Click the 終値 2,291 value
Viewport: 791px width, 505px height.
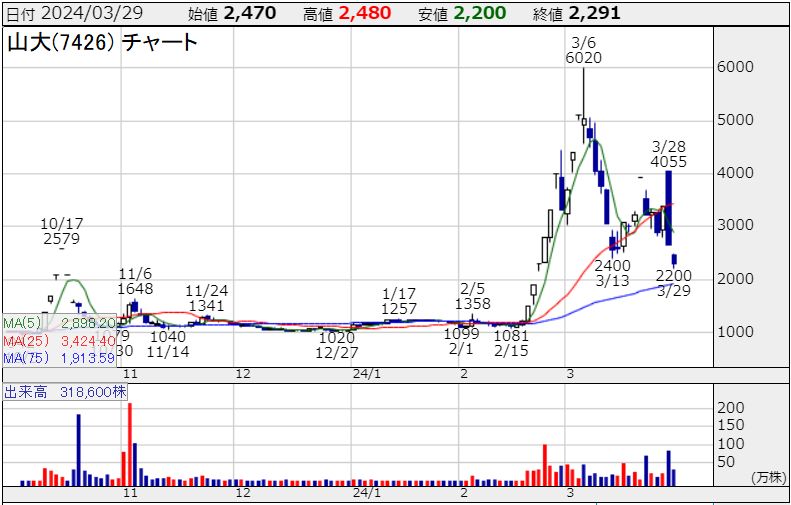coord(591,13)
